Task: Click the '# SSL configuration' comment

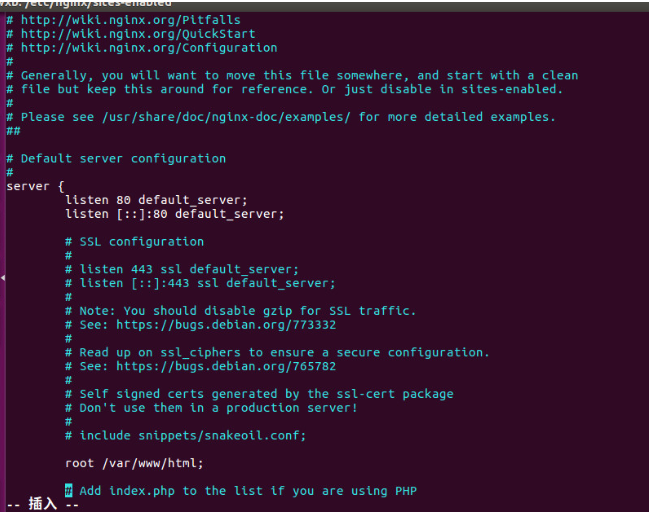Action: 134,241
